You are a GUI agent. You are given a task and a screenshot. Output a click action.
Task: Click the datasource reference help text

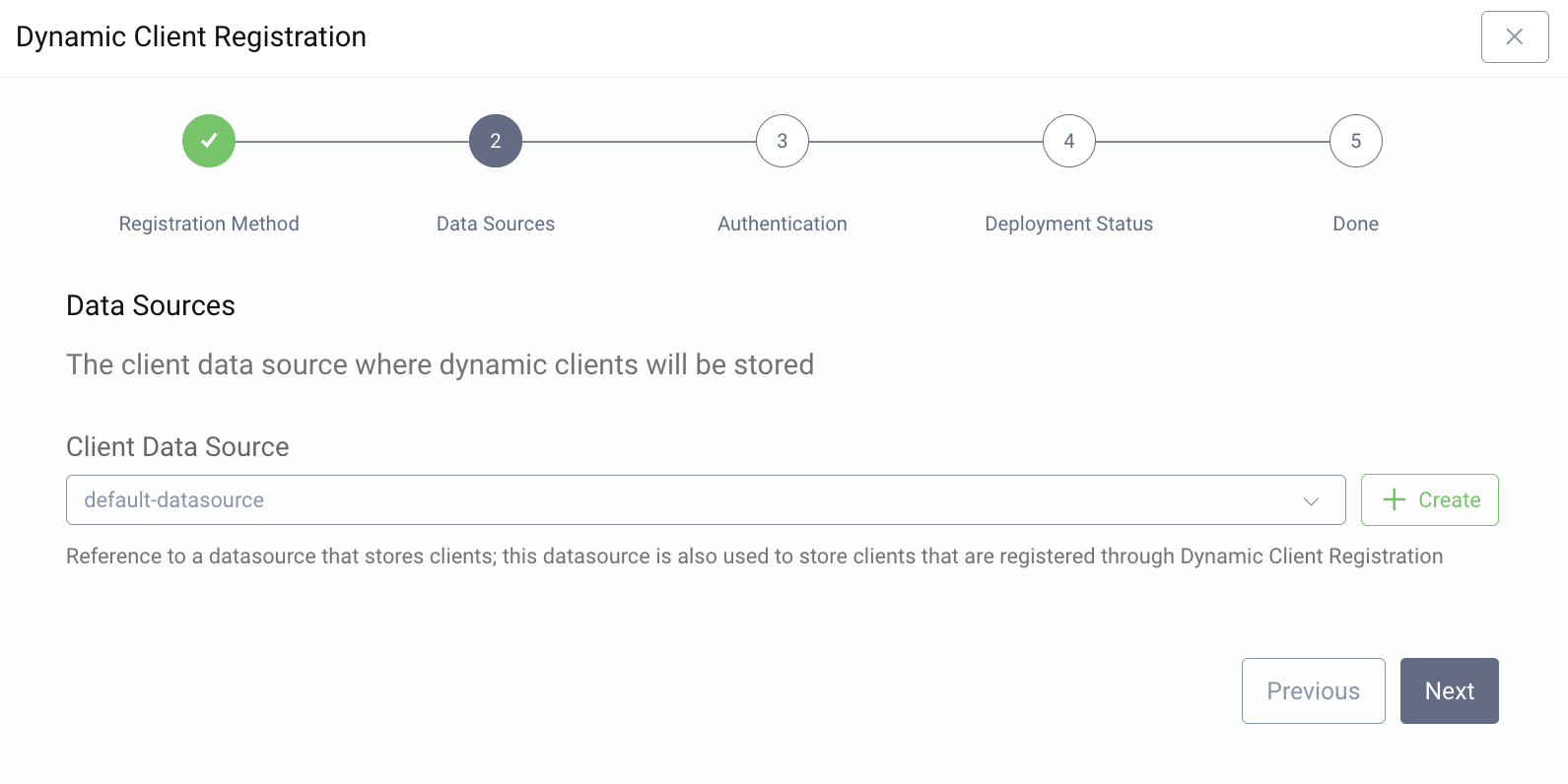point(754,556)
